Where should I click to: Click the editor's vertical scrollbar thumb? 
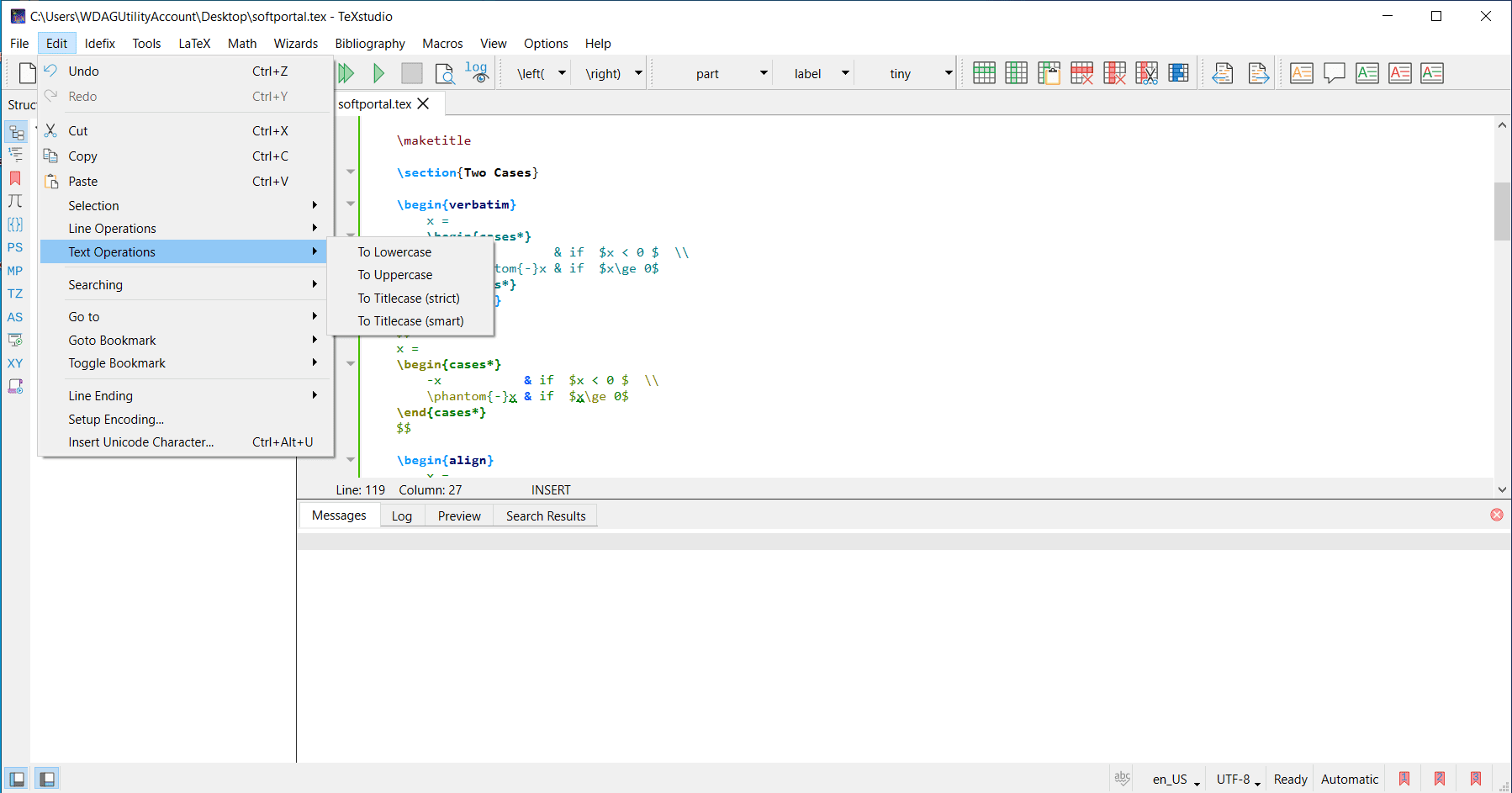[x=1502, y=211]
